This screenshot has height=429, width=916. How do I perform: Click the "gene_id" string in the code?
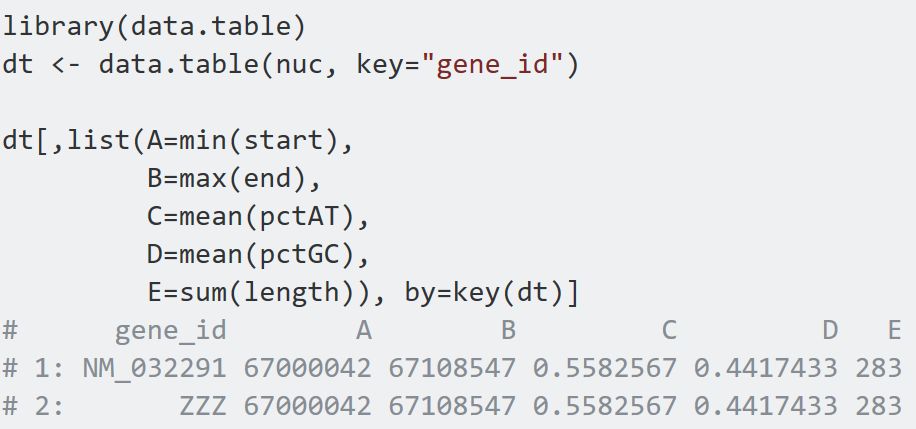pyautogui.click(x=493, y=65)
